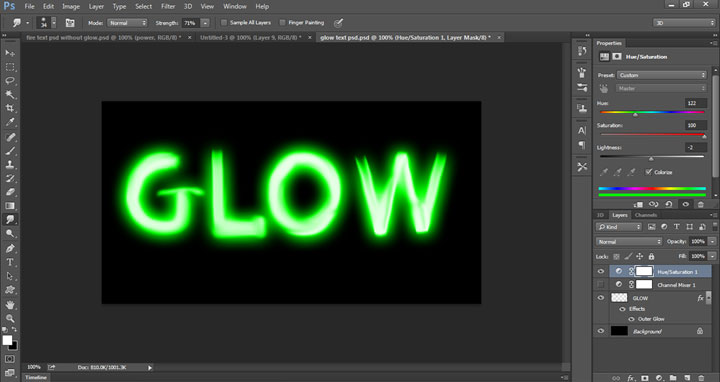Click the delete layer trash icon in Layers panel

tap(701, 378)
